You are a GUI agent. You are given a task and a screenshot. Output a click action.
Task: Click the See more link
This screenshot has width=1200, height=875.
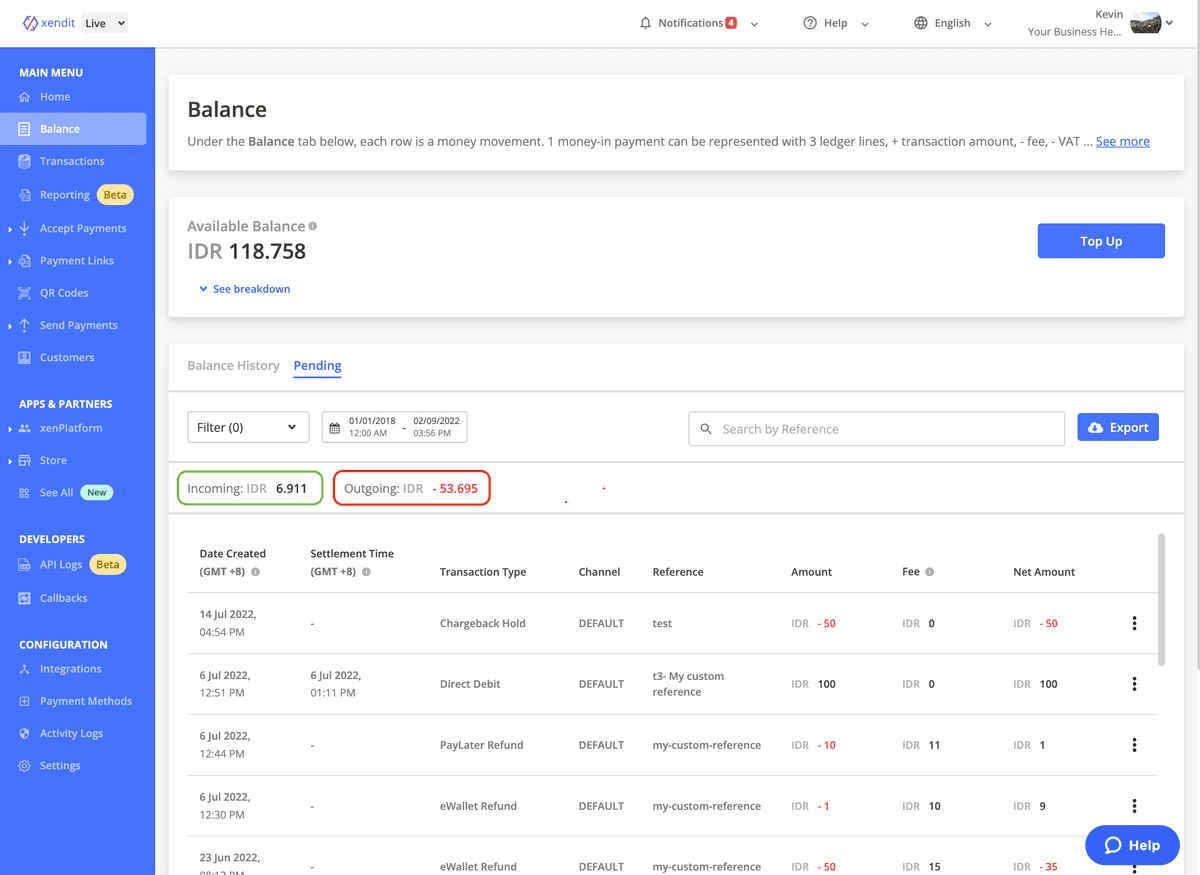1122,142
